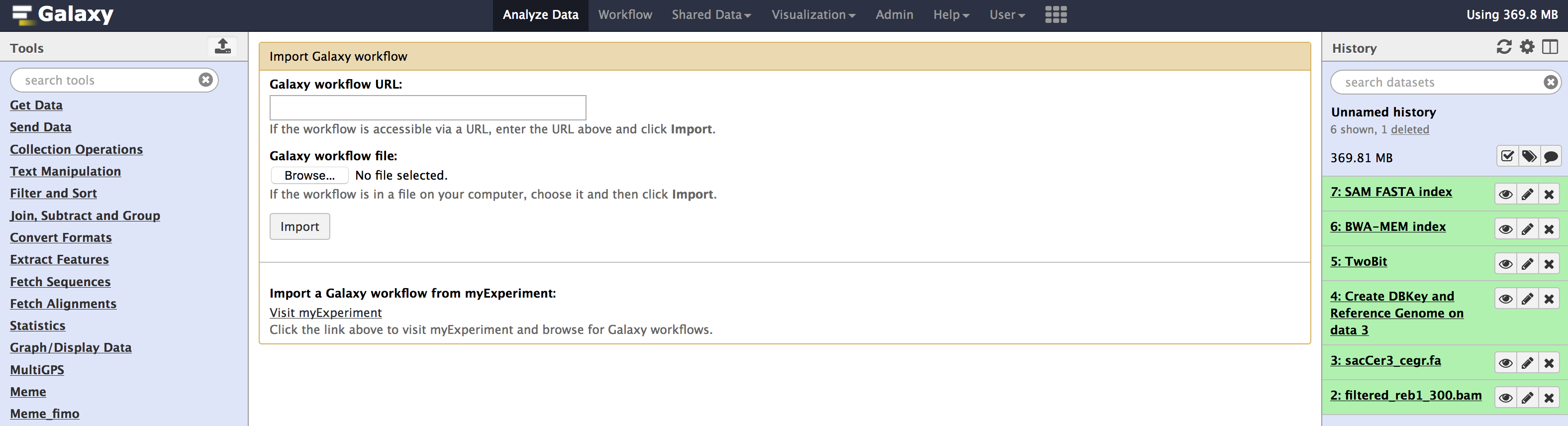The image size is (1568, 426).
Task: Edit attributes of SAM FASTA index dataset
Action: click(x=1527, y=195)
